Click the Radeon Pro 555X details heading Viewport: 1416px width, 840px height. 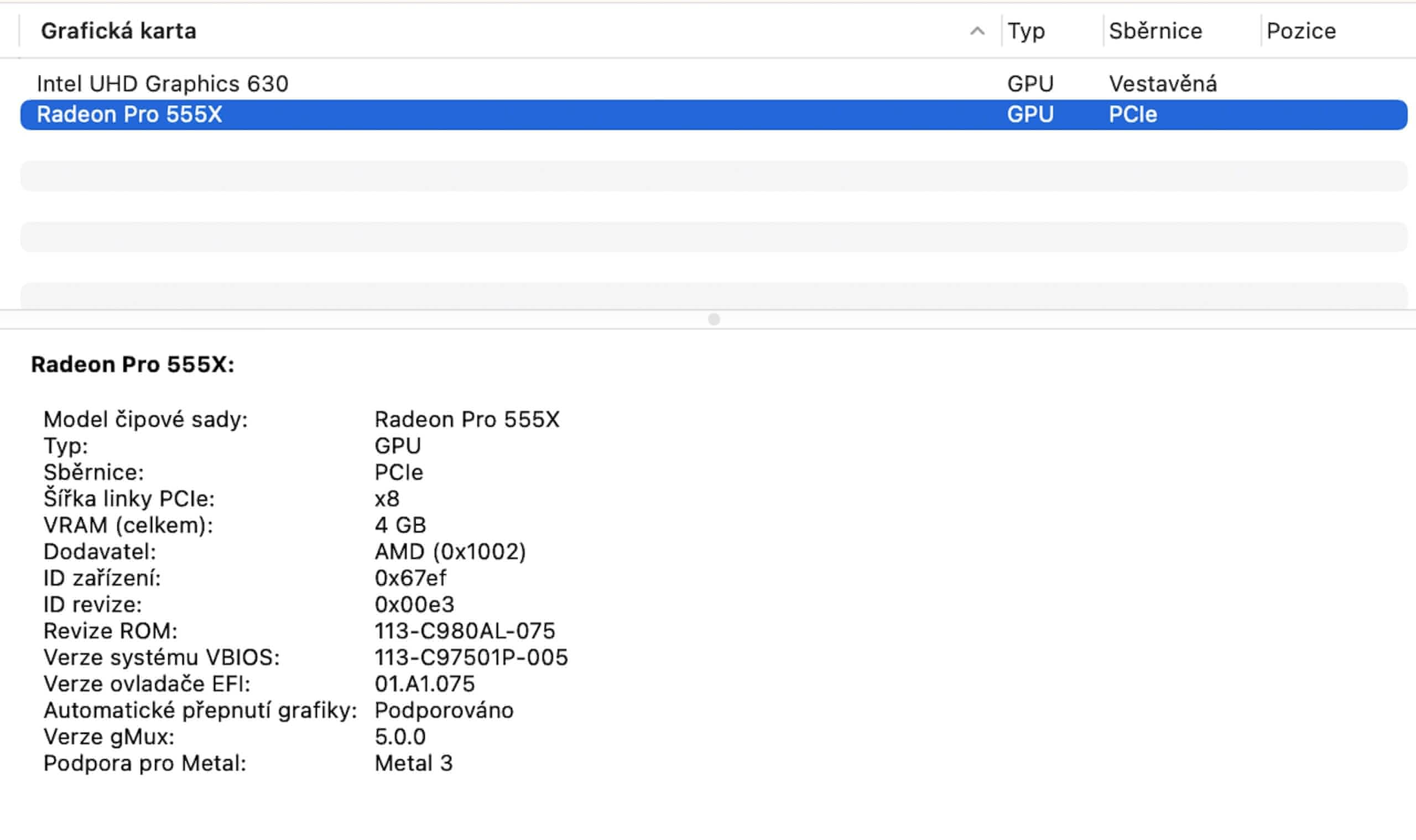[133, 364]
